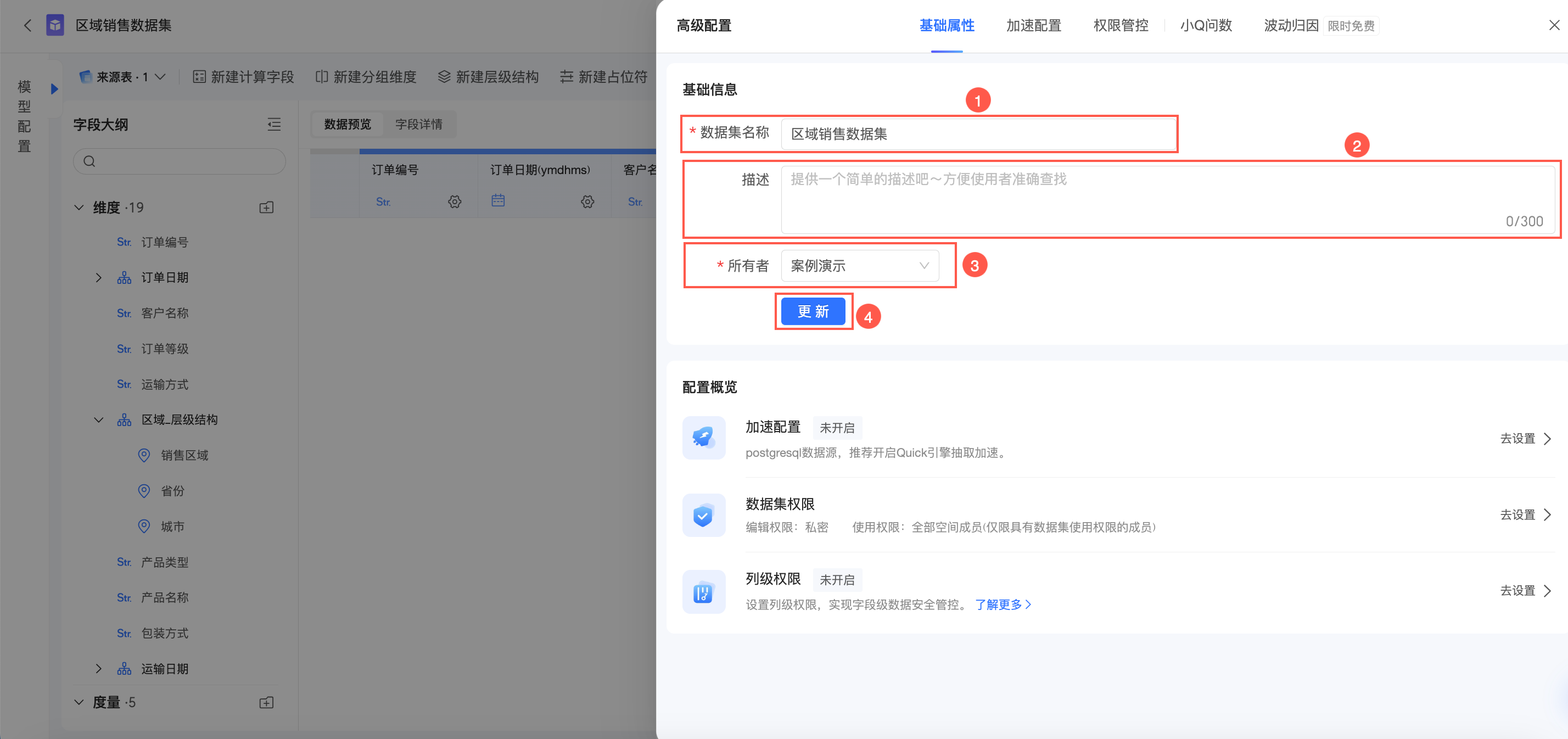Click the collapse outline icon beside 字段大纲
1568x739 pixels.
(x=274, y=124)
